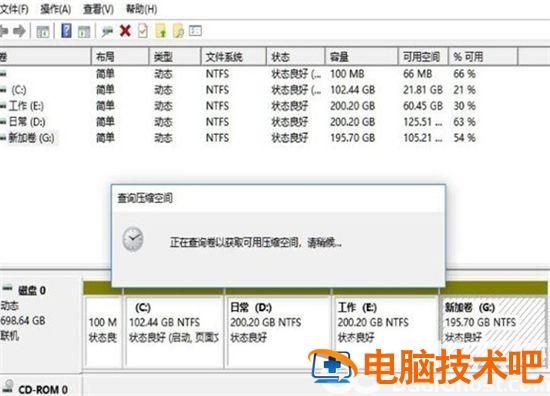Sort by the 布局 column header
Viewport: 550px width, 396px height.
tap(120, 56)
